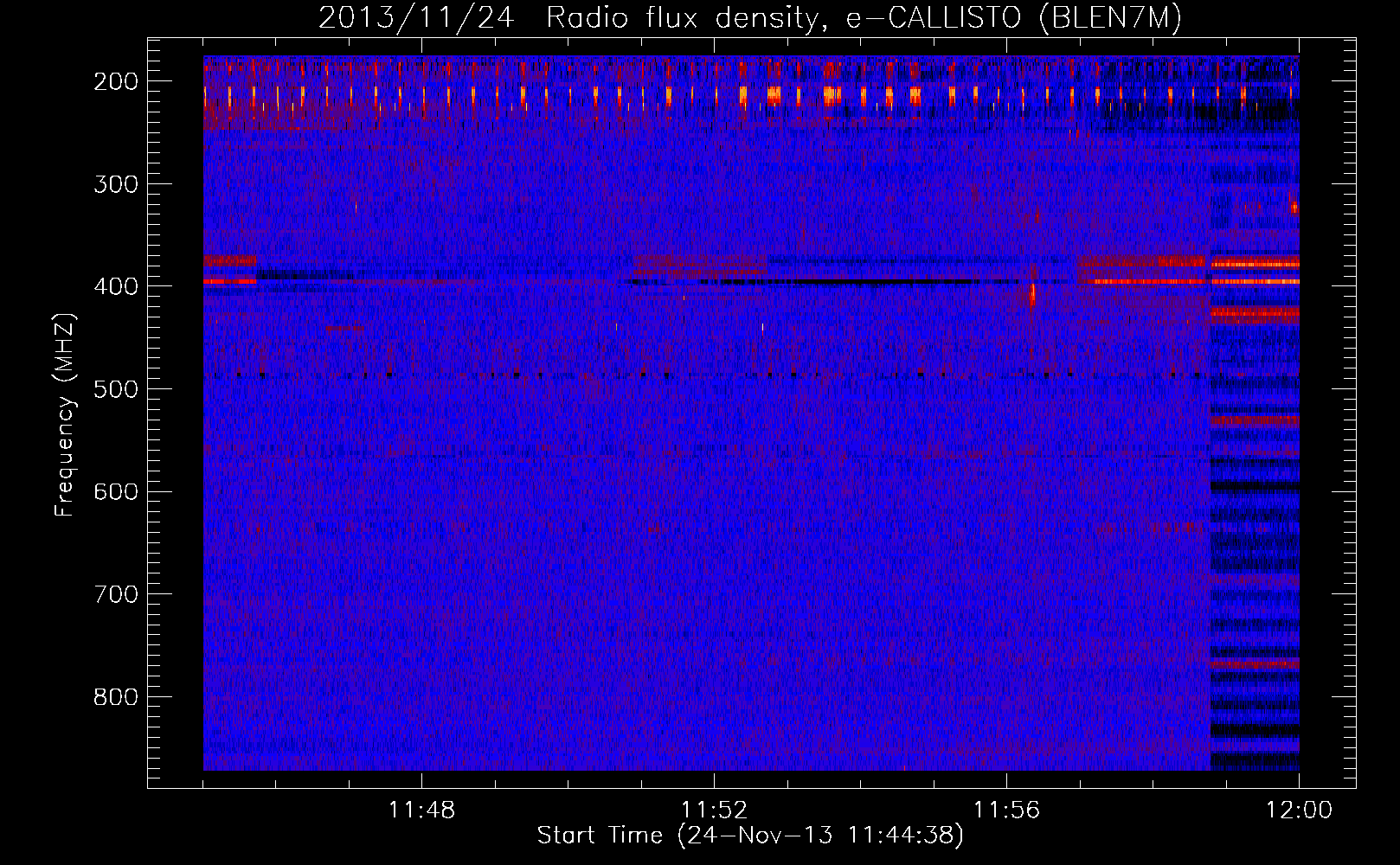
Task: Click the 'Start Time (24-Nov-13 11:44:38)' axis label
Action: click(750, 836)
